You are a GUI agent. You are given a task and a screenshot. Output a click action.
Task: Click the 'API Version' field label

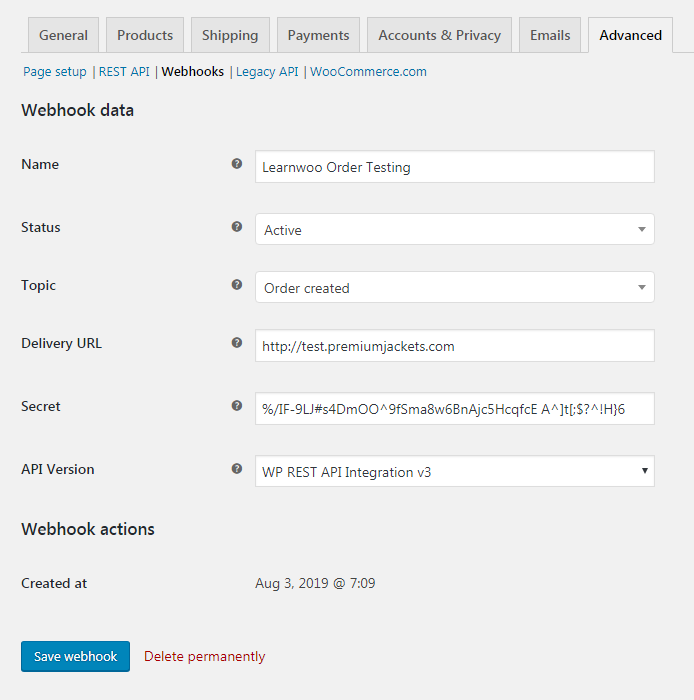tap(58, 469)
